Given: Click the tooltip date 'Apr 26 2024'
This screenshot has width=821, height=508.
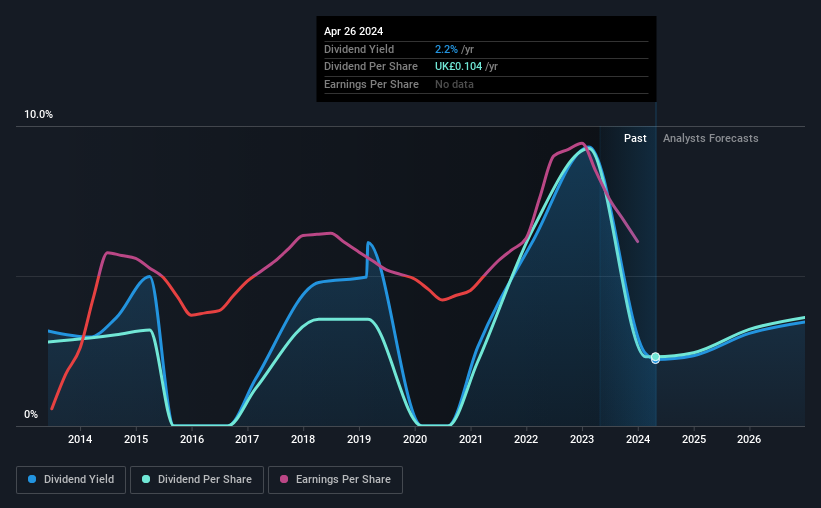Looking at the screenshot, I should coord(353,31).
